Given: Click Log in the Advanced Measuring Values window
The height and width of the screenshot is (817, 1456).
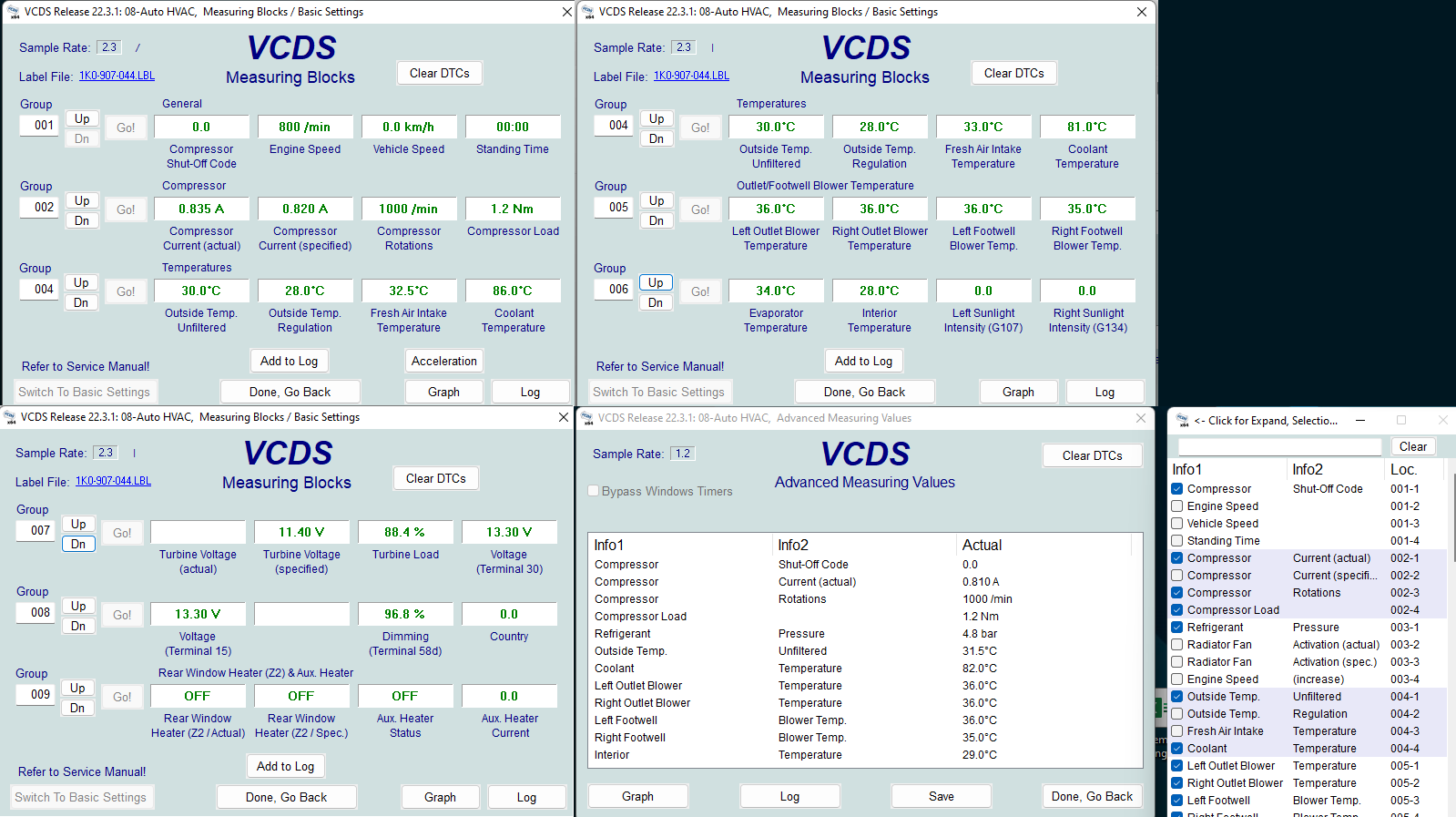Looking at the screenshot, I should [x=789, y=796].
